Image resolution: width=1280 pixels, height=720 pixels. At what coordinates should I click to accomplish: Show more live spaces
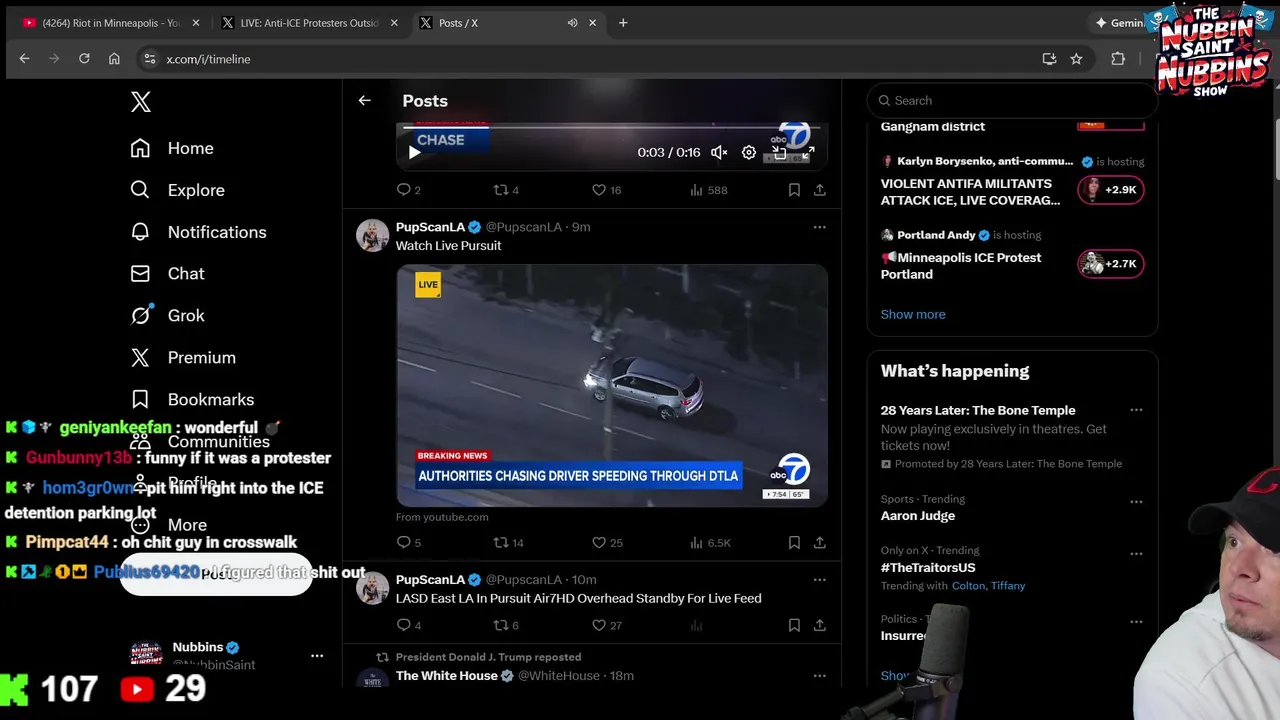coord(913,314)
